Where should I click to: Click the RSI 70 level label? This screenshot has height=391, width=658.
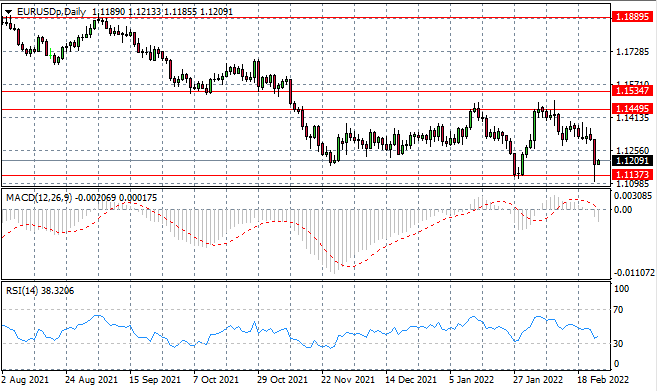pyautogui.click(x=619, y=310)
